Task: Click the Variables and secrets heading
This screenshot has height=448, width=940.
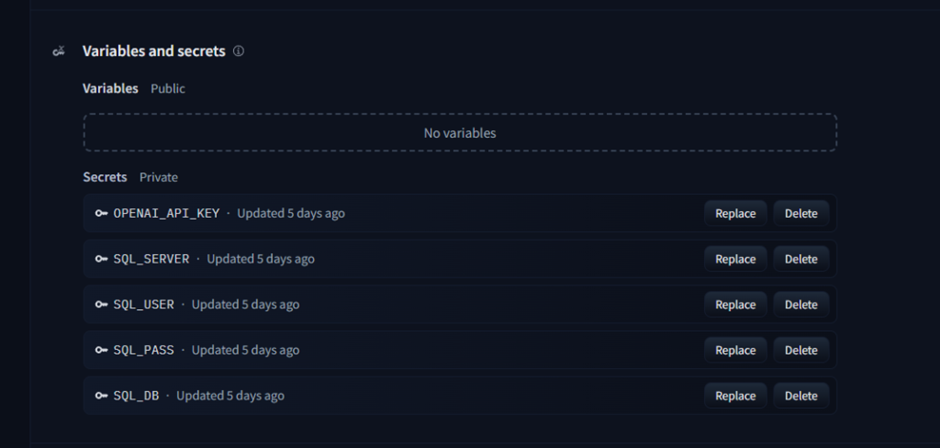Action: [154, 51]
